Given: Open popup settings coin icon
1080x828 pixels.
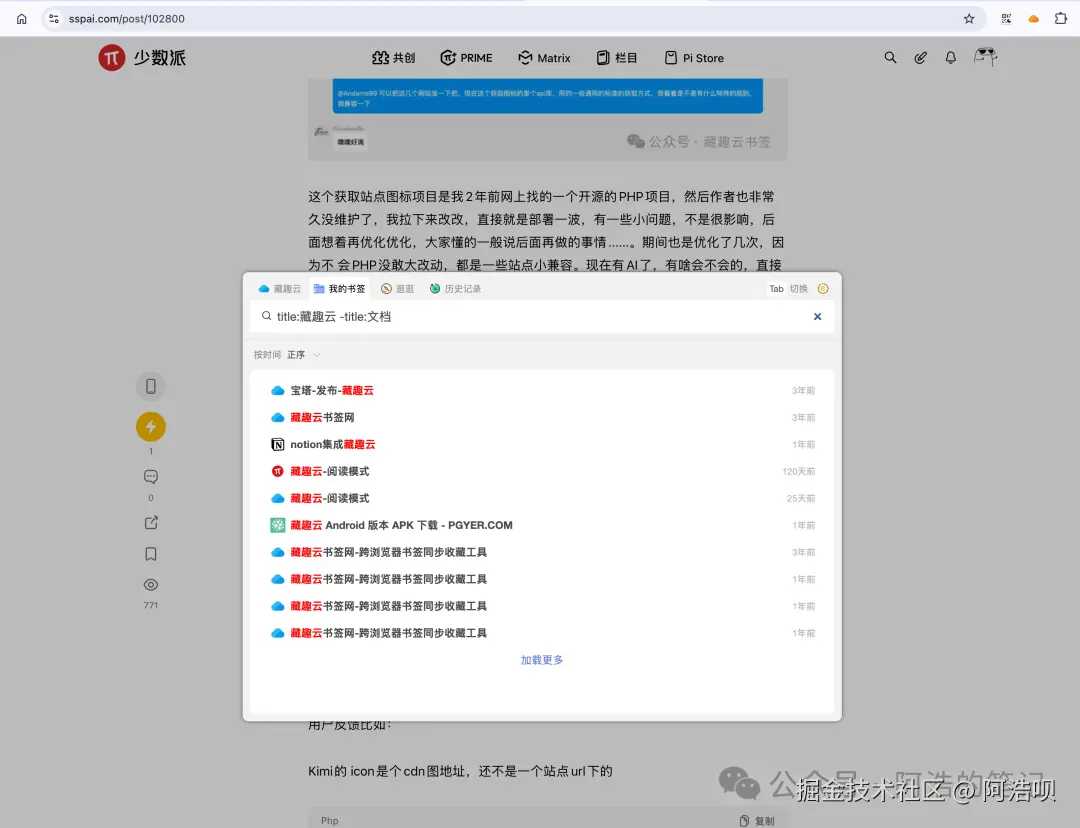Looking at the screenshot, I should pyautogui.click(x=823, y=289).
